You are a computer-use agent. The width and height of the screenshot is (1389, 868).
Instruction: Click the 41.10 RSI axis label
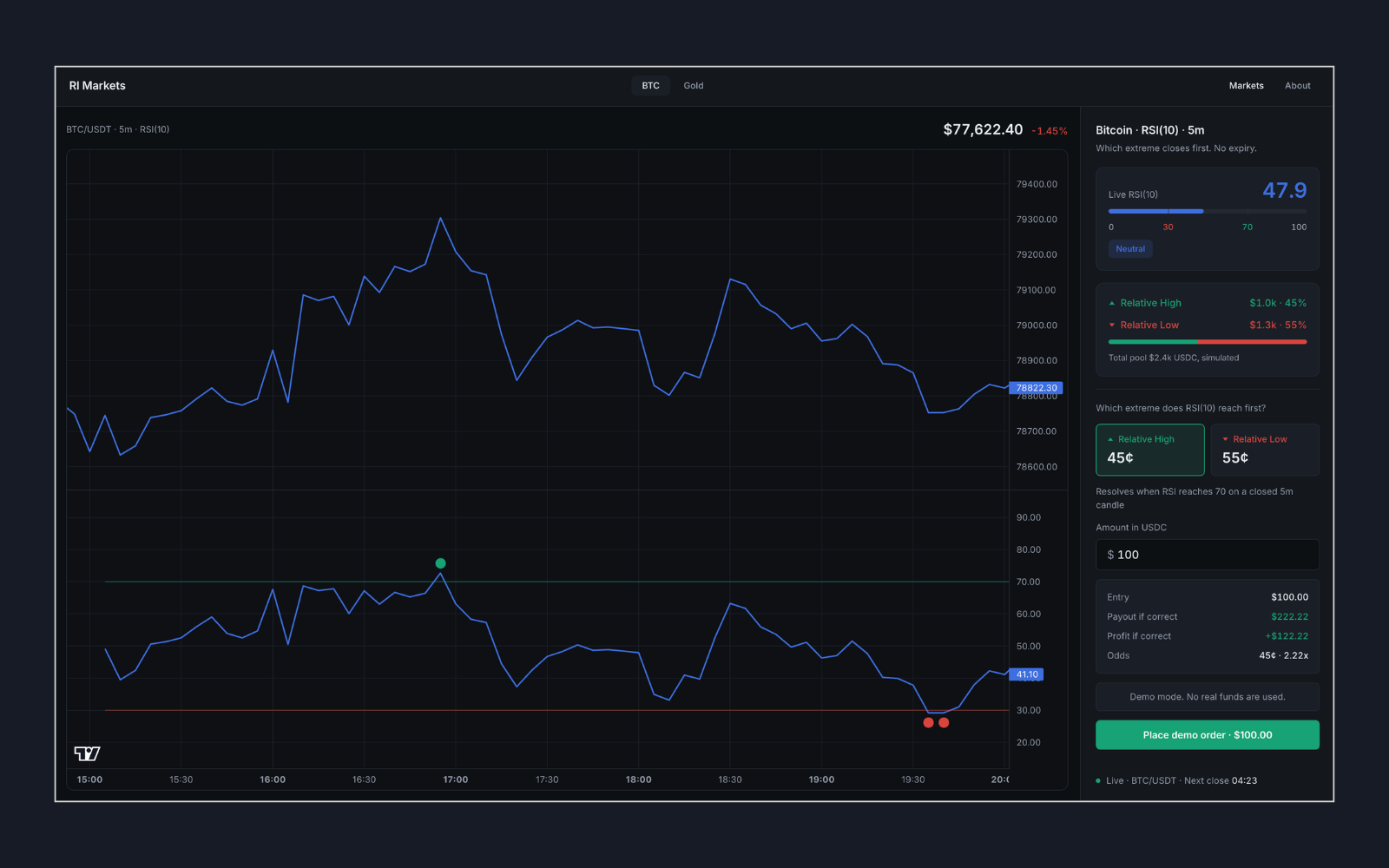click(1027, 674)
